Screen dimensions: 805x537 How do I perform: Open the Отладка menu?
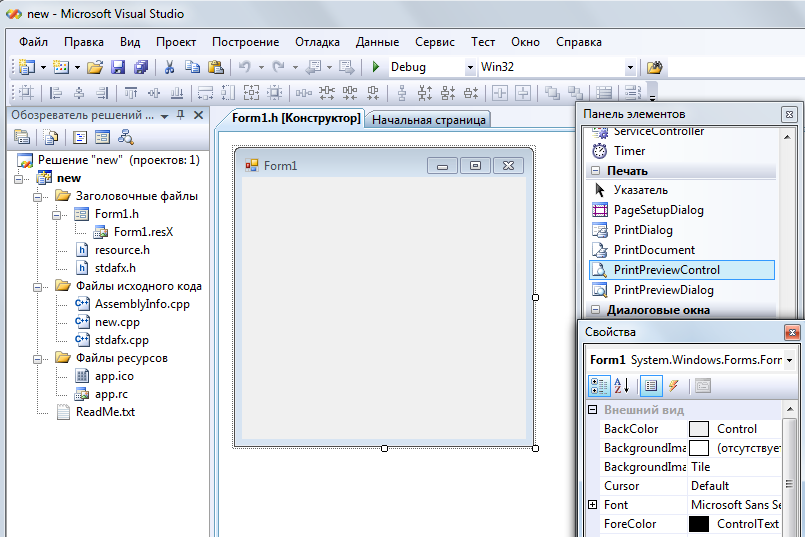(318, 42)
